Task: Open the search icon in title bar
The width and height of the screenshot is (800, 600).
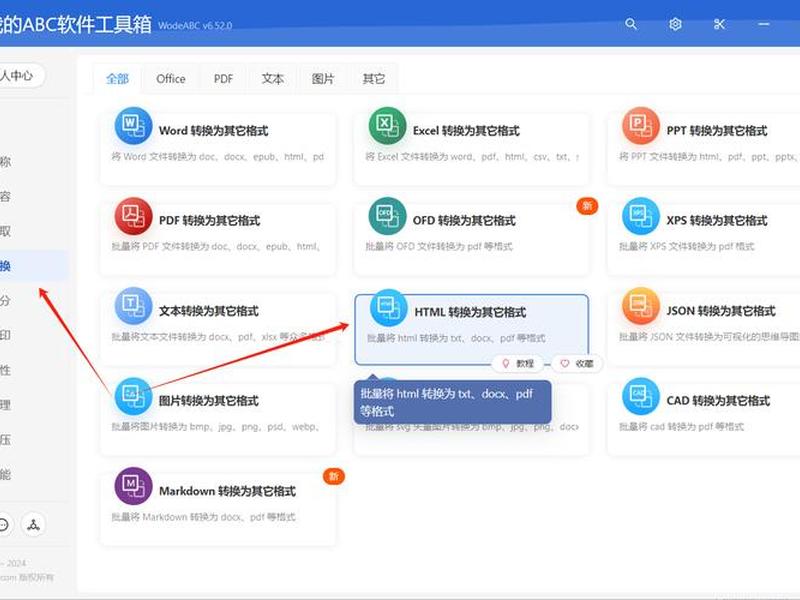Action: pos(631,24)
